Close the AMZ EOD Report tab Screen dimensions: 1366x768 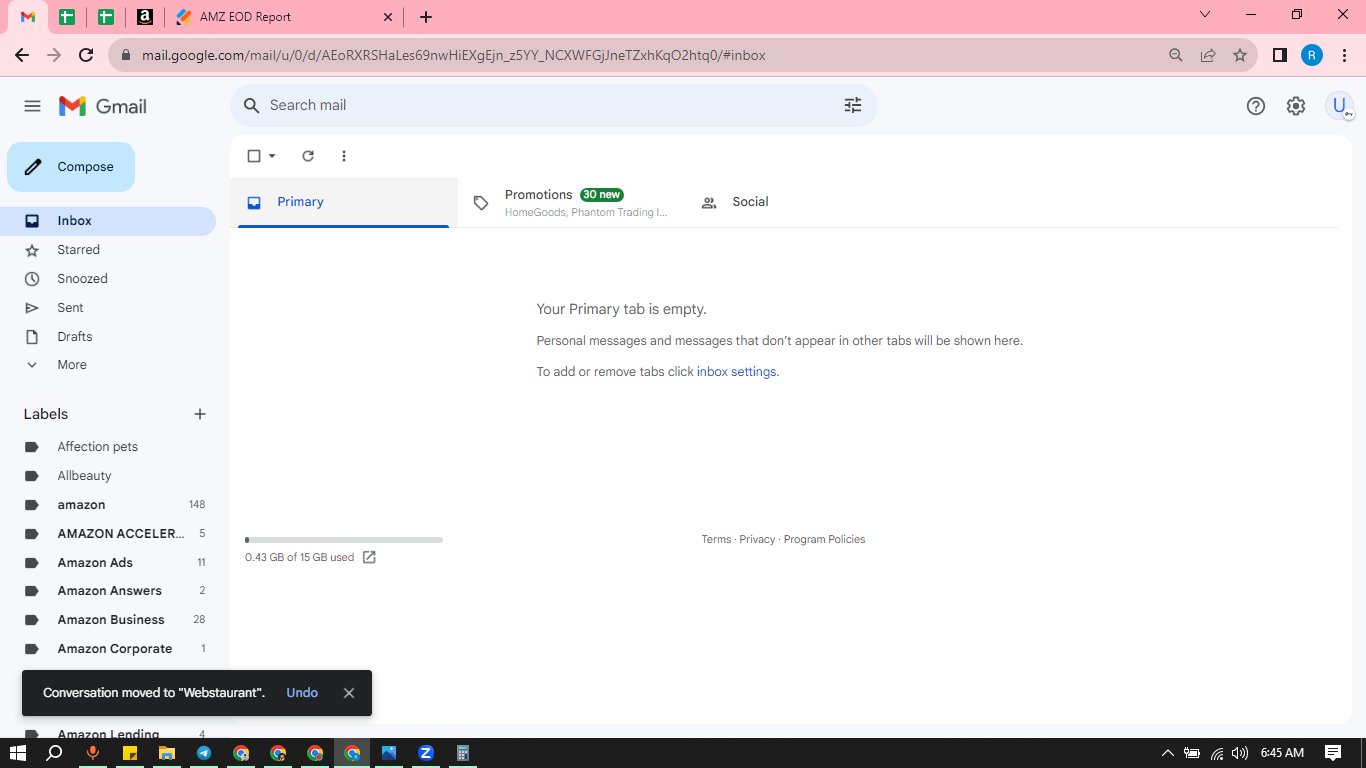pos(388,17)
